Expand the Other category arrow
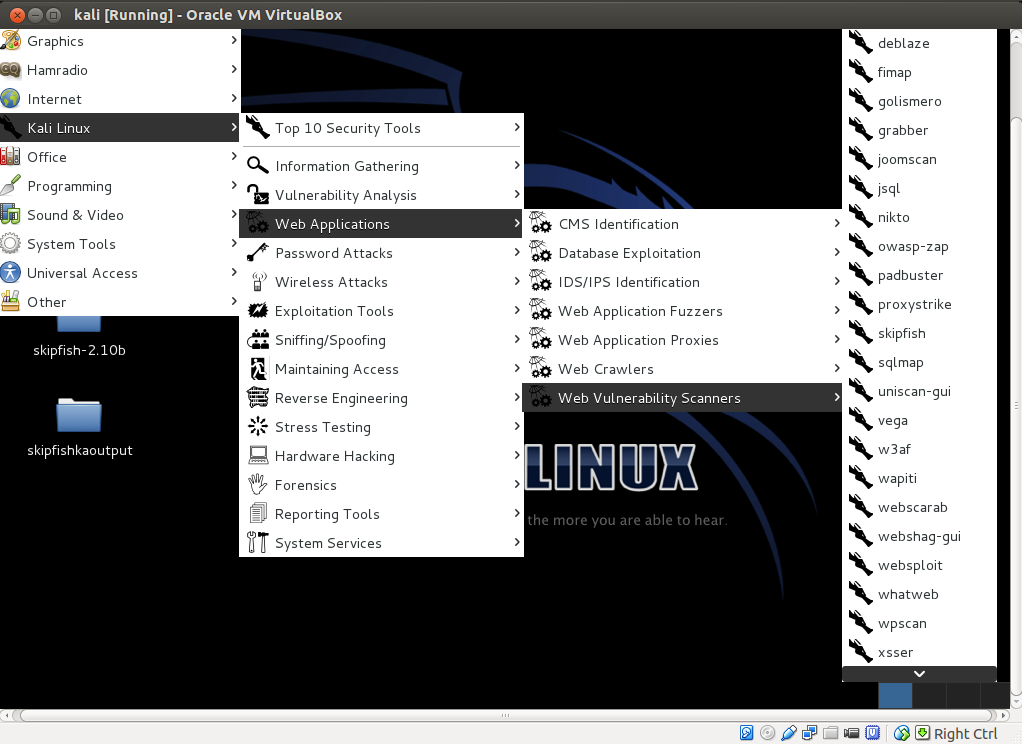1022x744 pixels. coord(233,301)
